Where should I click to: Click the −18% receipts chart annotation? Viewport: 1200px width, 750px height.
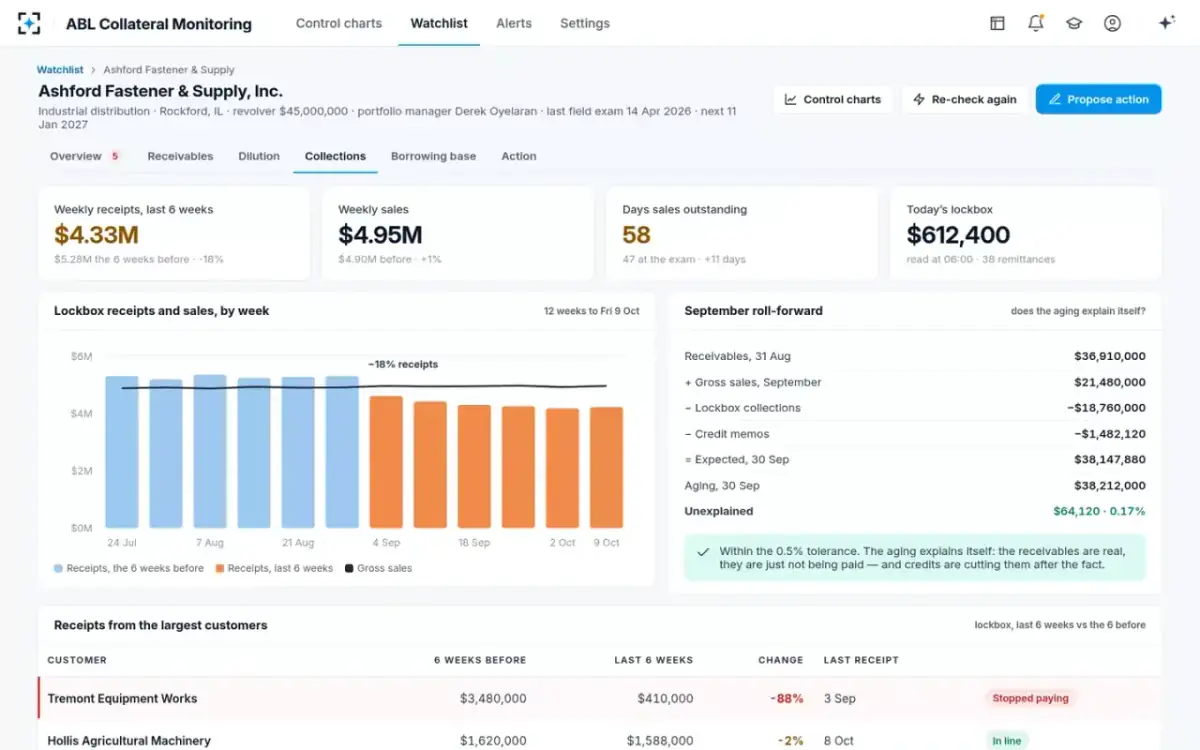(x=403, y=364)
